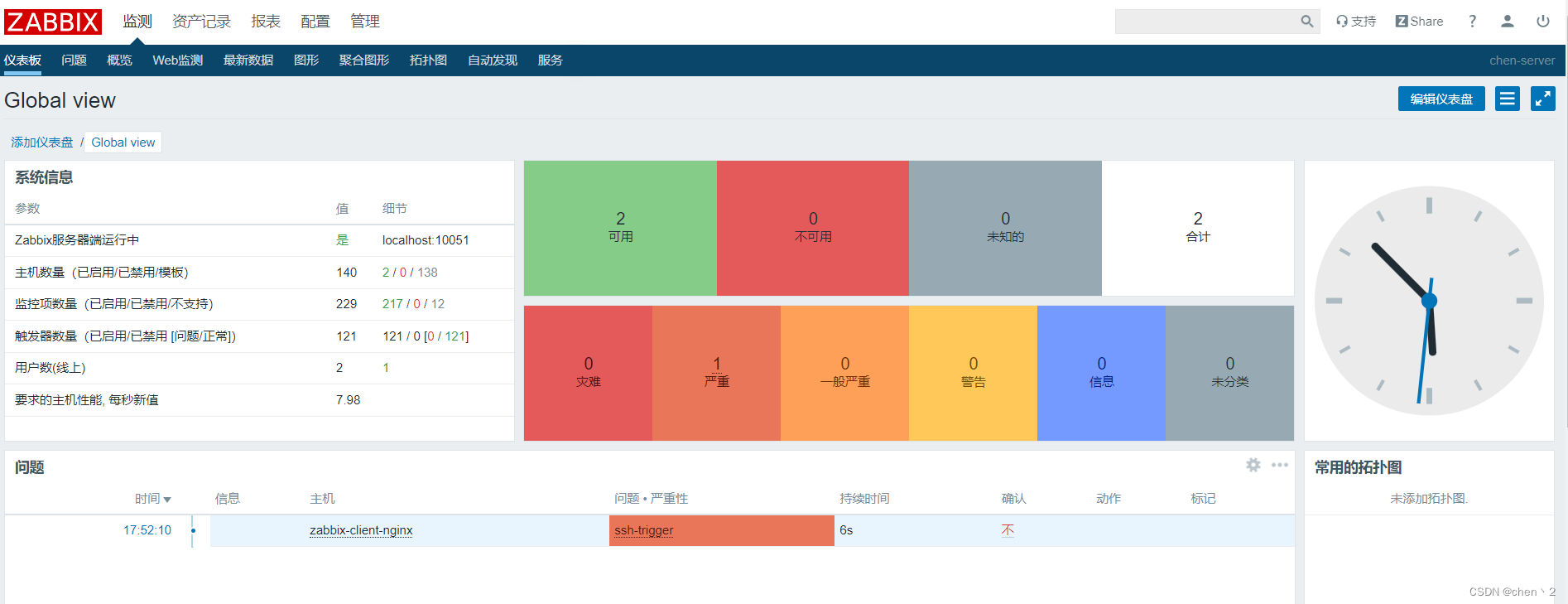Open the 报表 top menu
Viewport: 1568px width, 604px height.
[266, 22]
